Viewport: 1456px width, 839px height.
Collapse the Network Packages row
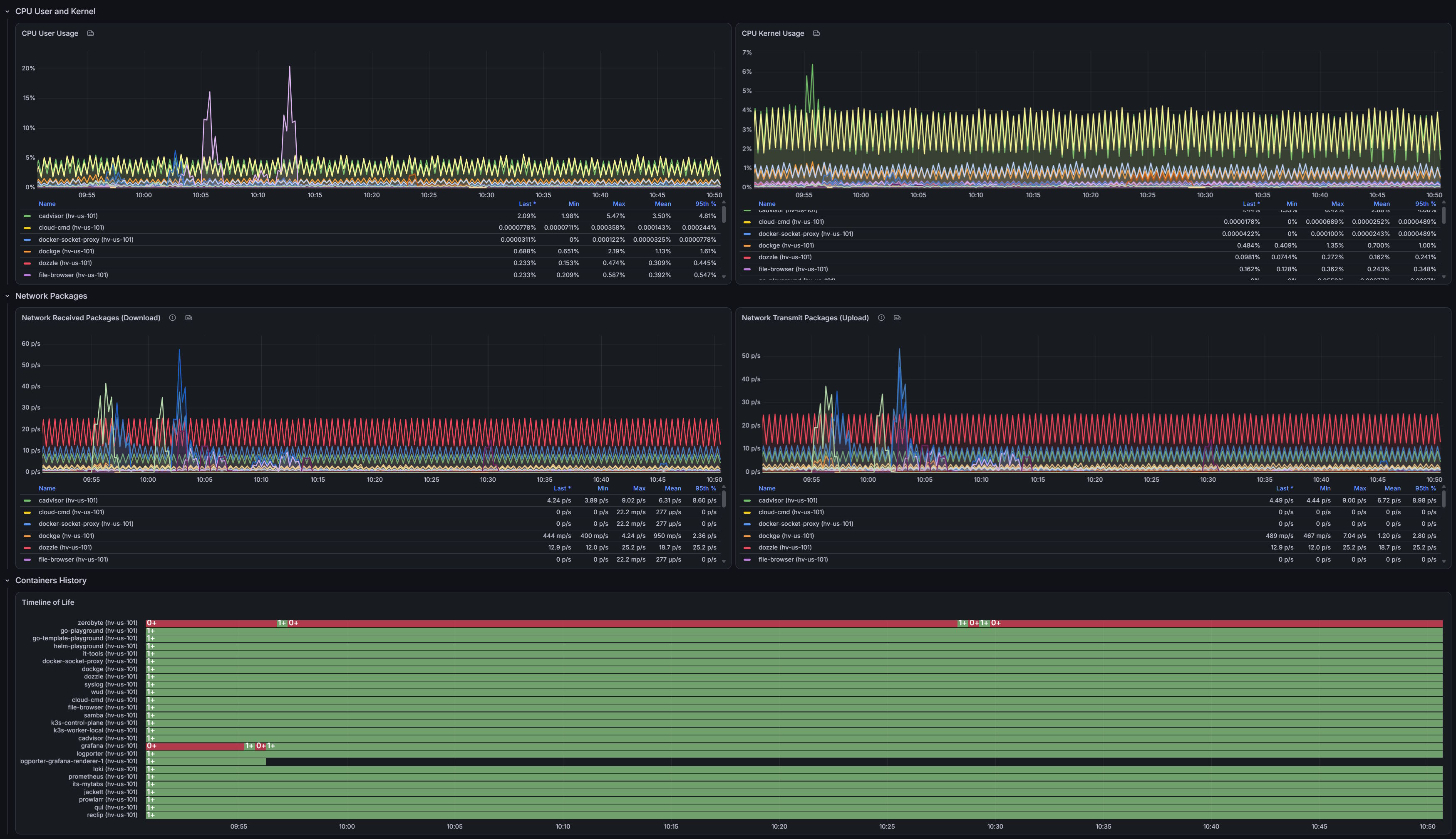coord(51,296)
